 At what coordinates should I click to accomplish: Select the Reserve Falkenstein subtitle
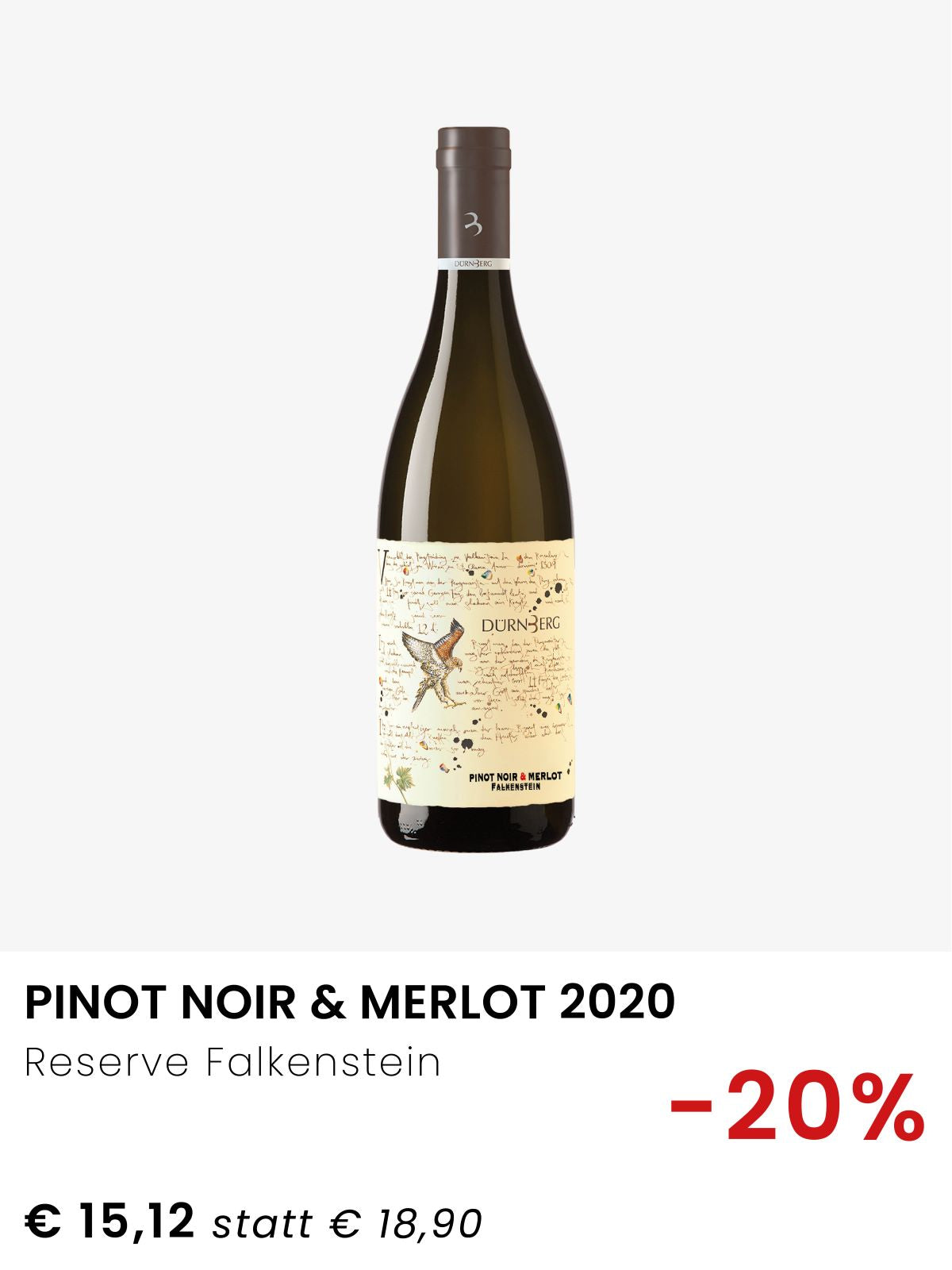[x=232, y=1063]
